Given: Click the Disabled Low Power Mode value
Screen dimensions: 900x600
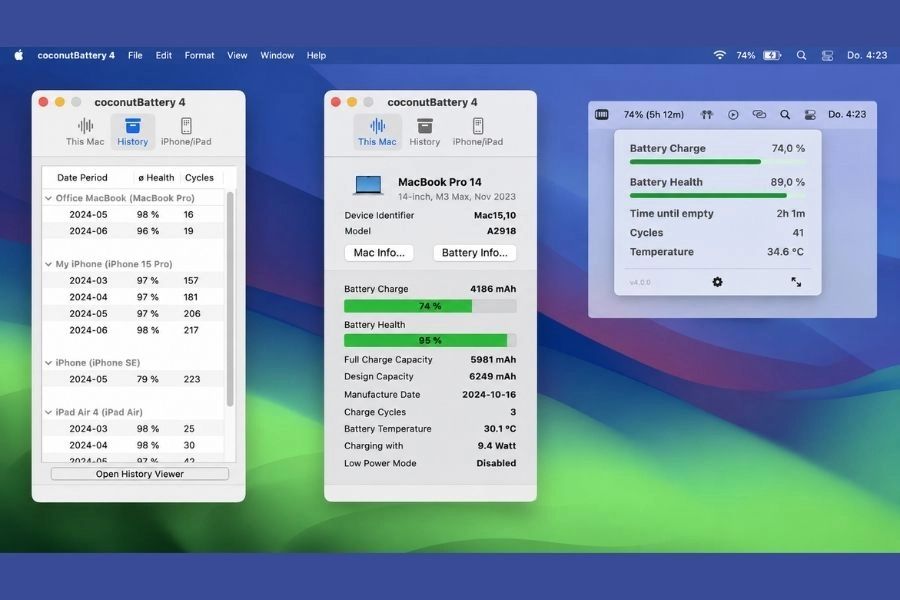Looking at the screenshot, I should (496, 463).
